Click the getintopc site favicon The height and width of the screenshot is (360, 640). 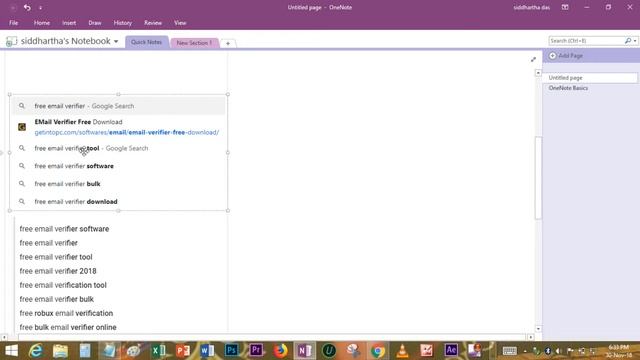tap(22, 127)
